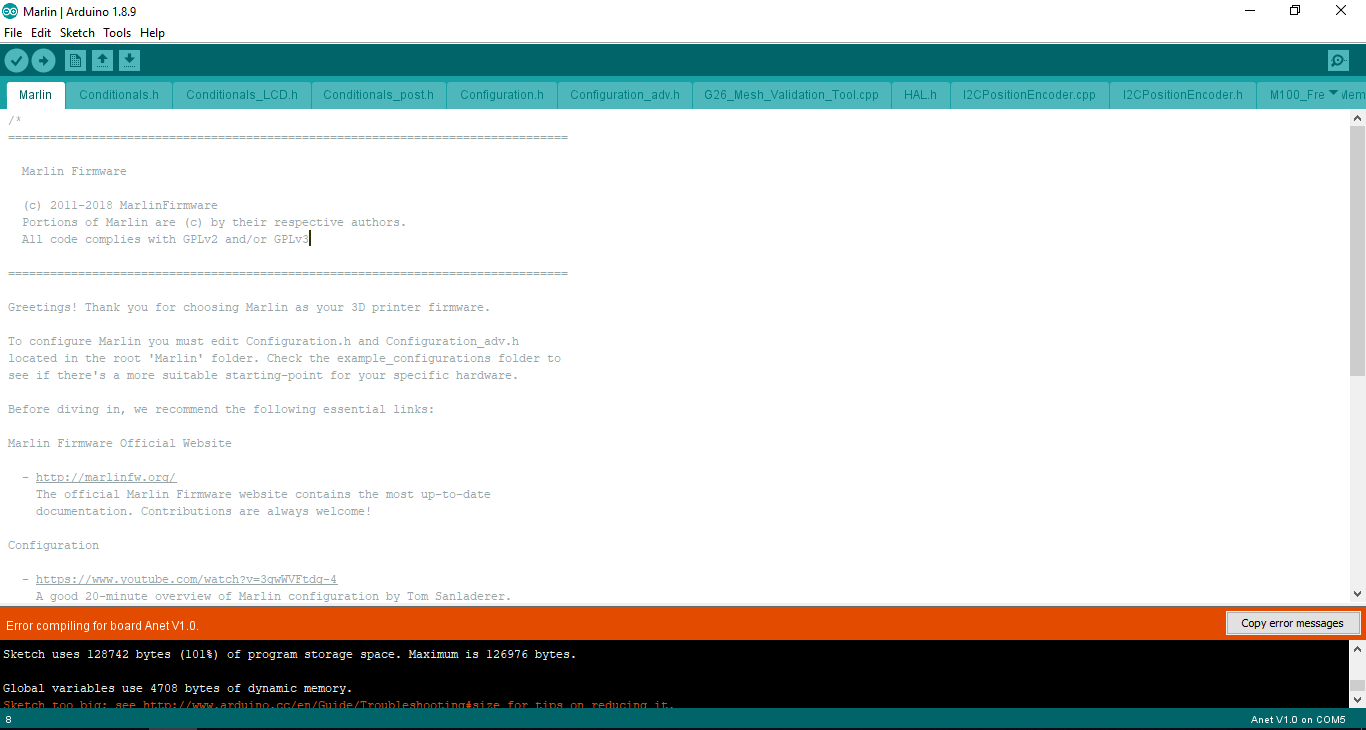Open the Serial Monitor magnifier icon
Viewport: 1366px width, 730px height.
(x=1338, y=61)
